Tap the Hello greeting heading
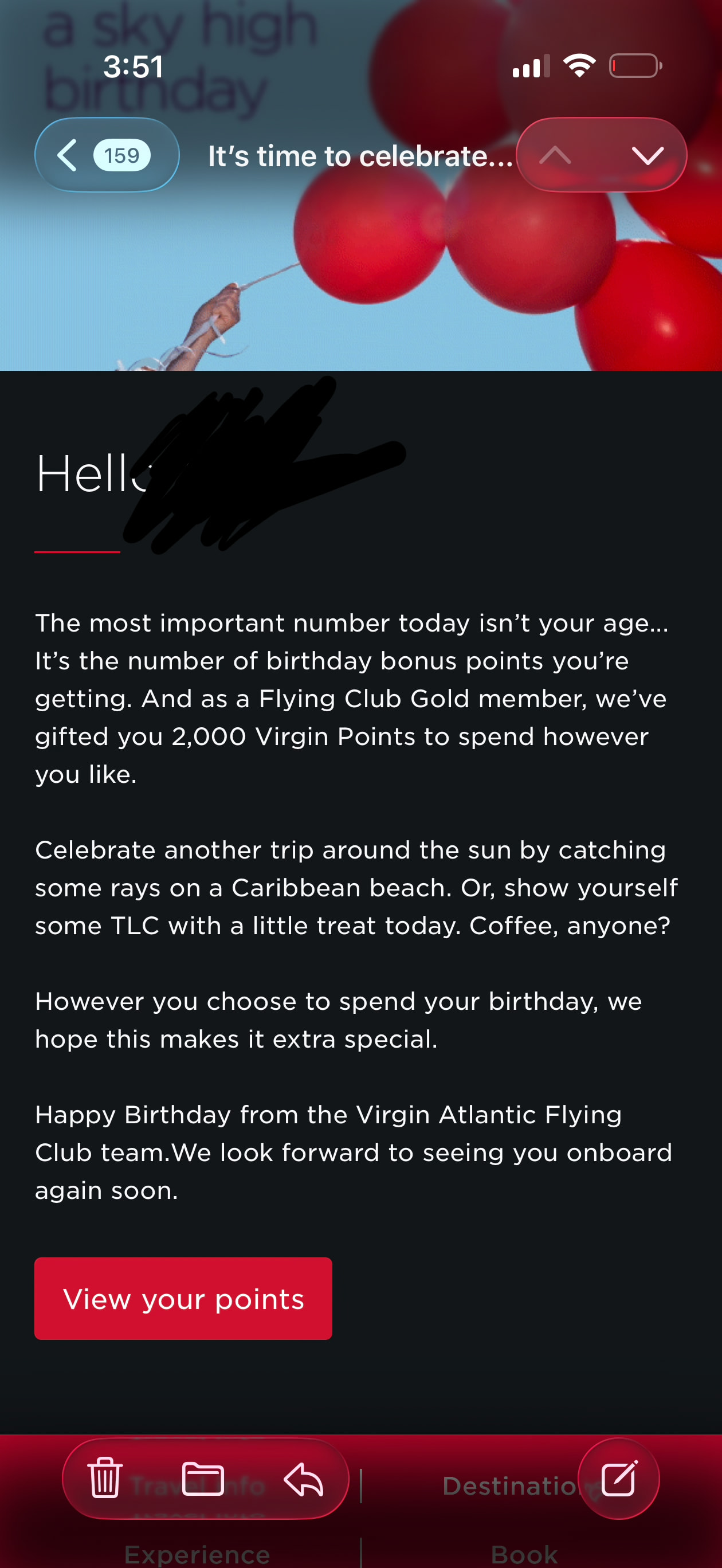Screen dimensions: 722x1568 [91, 474]
